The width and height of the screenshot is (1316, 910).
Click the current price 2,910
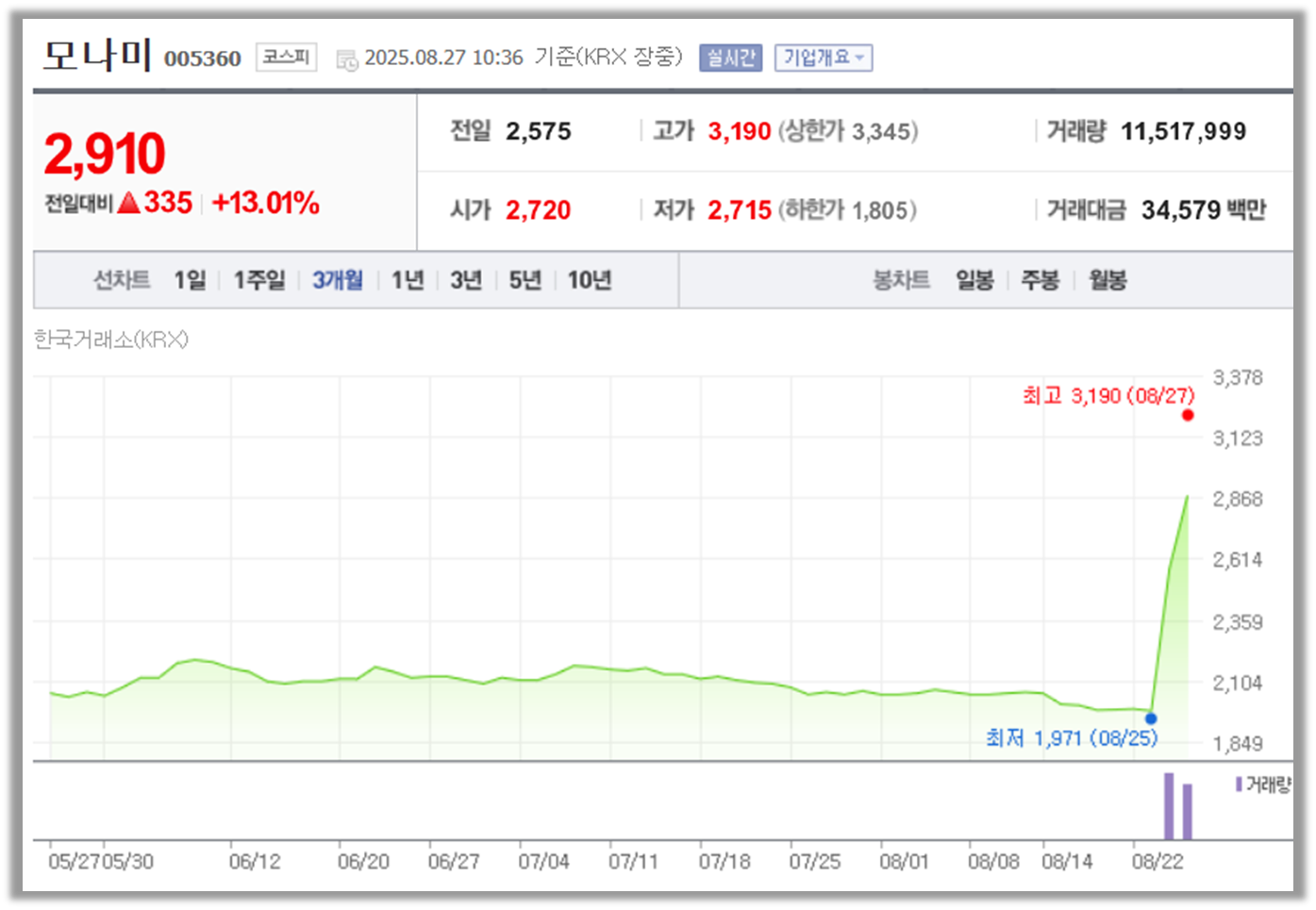click(x=105, y=154)
